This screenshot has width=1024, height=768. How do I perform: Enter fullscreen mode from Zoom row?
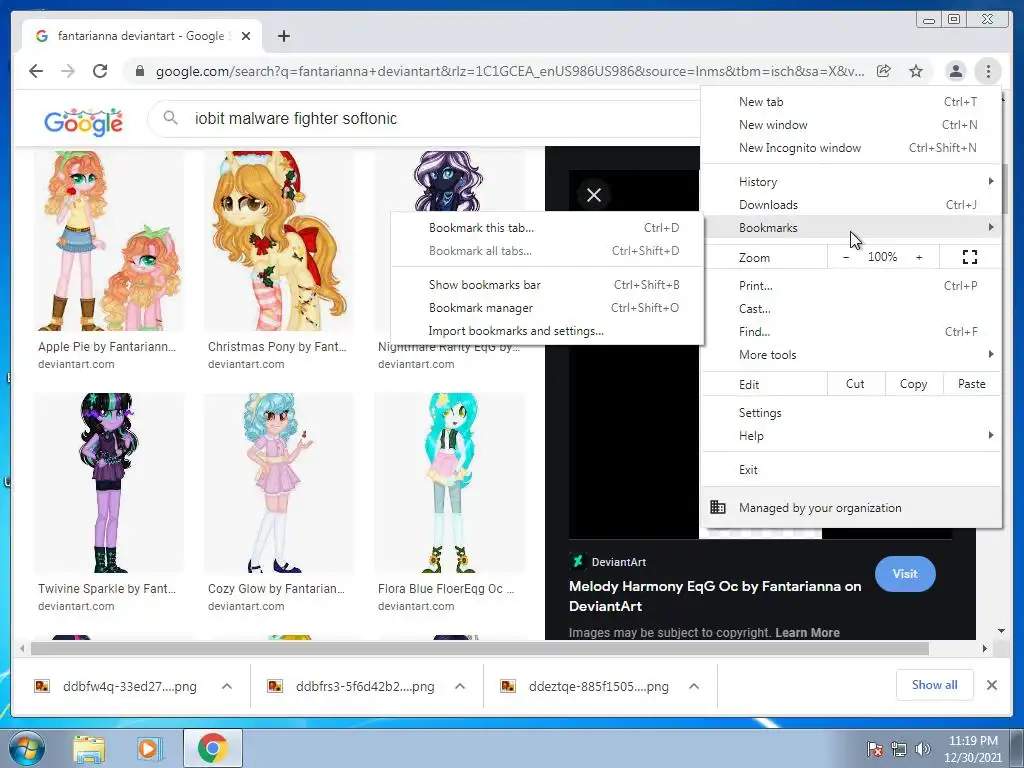tap(970, 257)
